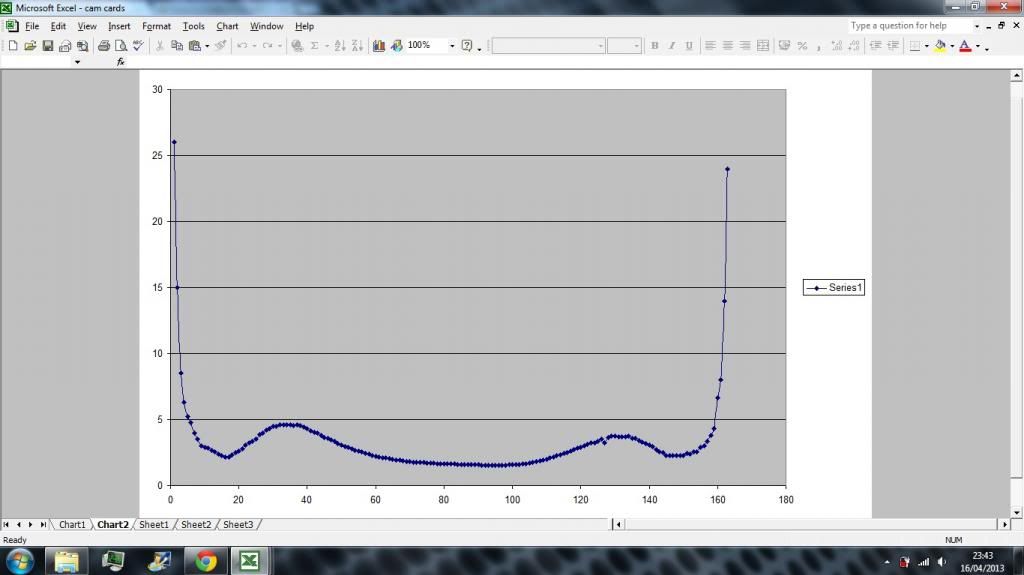Open the Format menu
The width and height of the screenshot is (1024, 575).
click(x=156, y=26)
